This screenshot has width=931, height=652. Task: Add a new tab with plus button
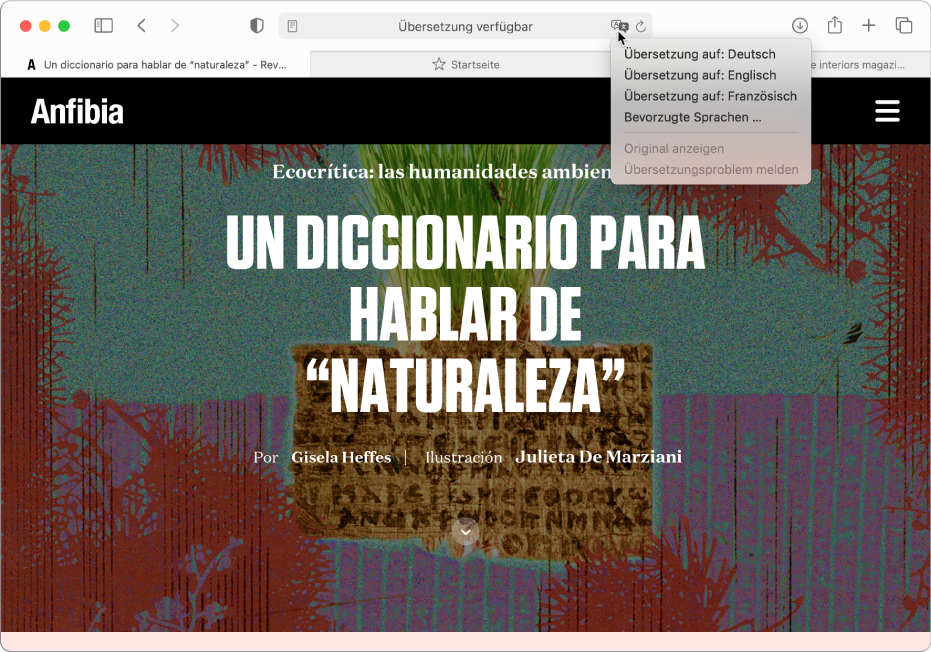tap(869, 26)
